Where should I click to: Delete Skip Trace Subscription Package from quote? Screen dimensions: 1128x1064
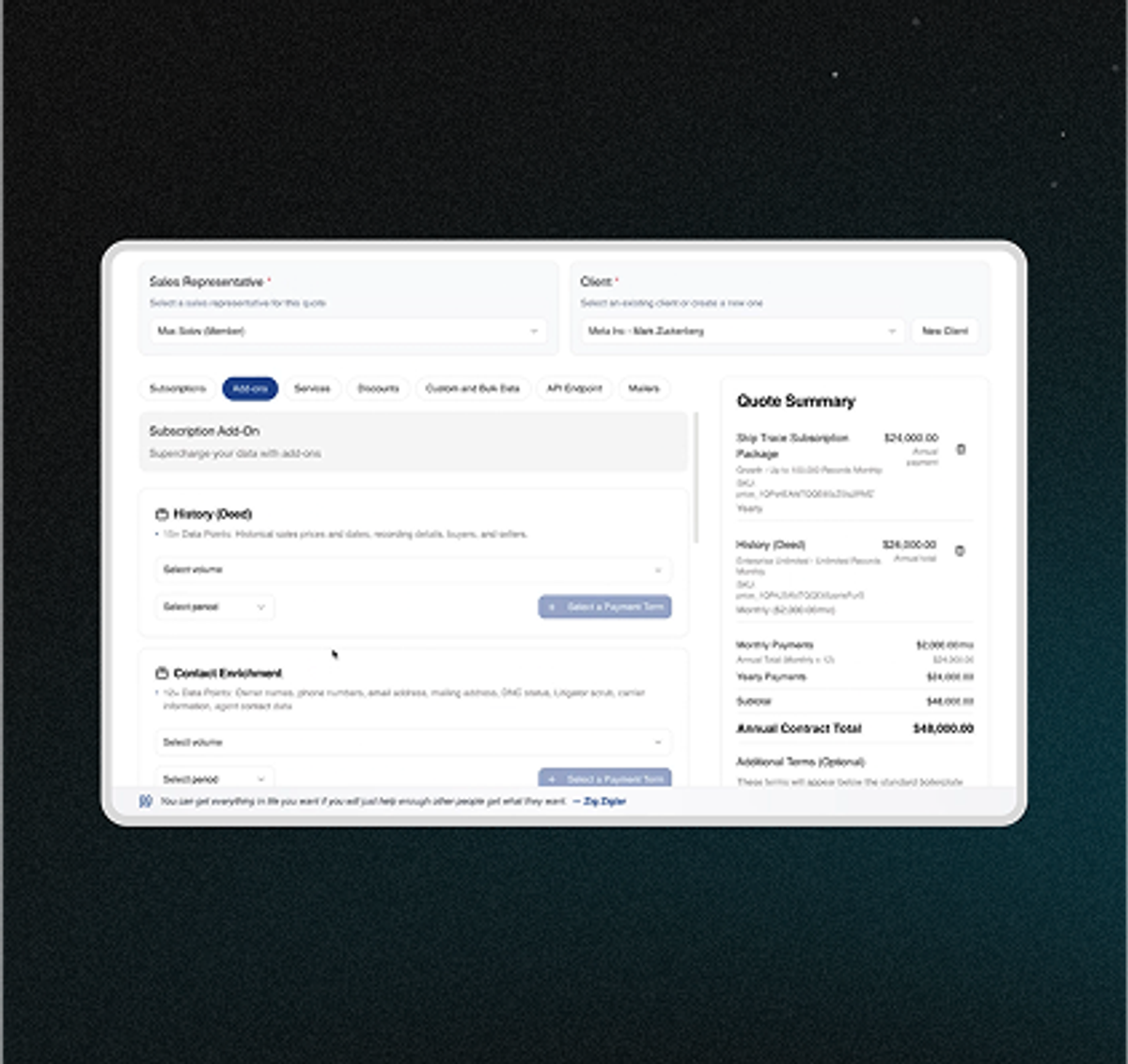point(961,449)
